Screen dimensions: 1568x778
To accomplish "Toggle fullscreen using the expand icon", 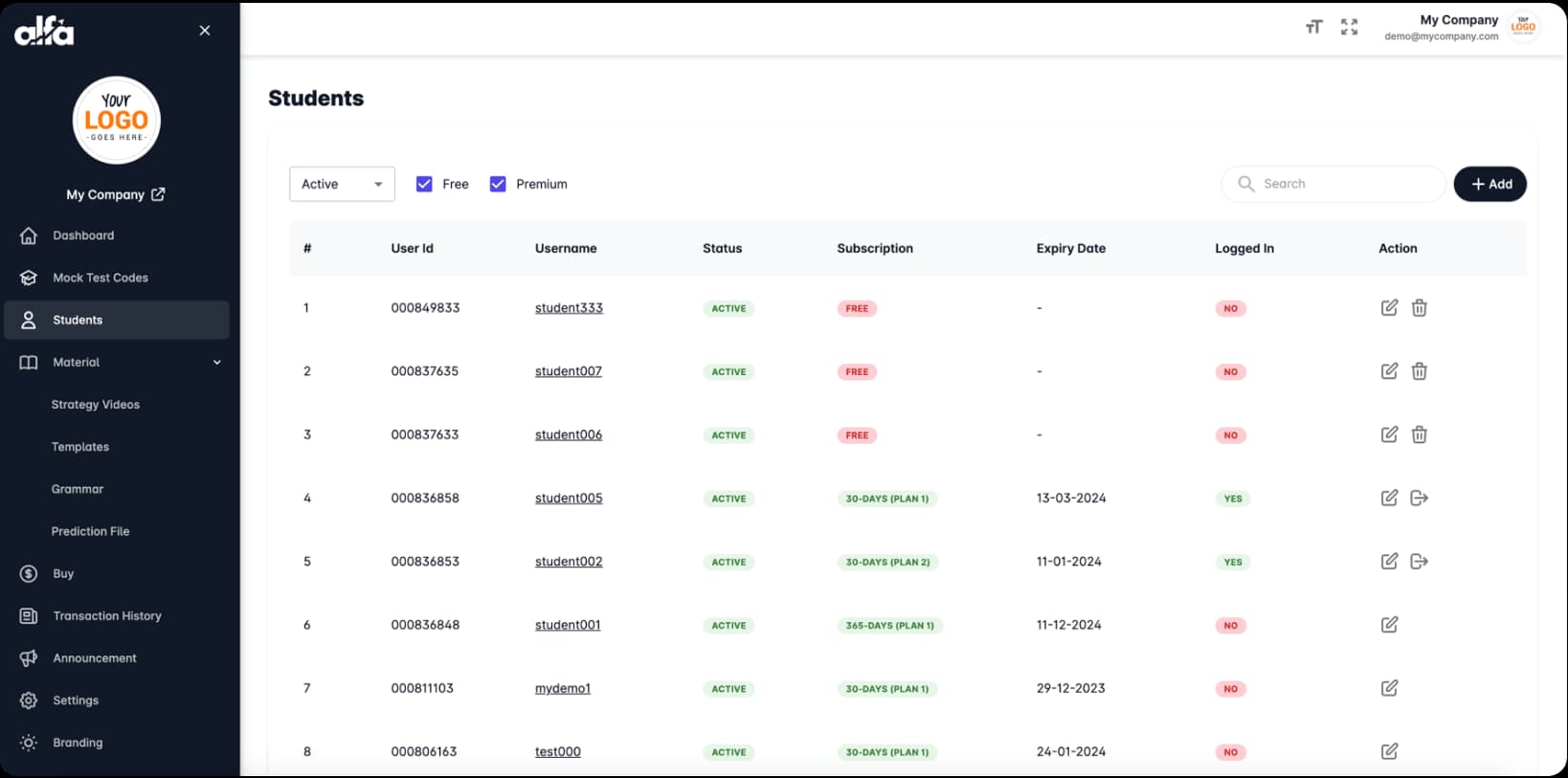I will tap(1349, 27).
